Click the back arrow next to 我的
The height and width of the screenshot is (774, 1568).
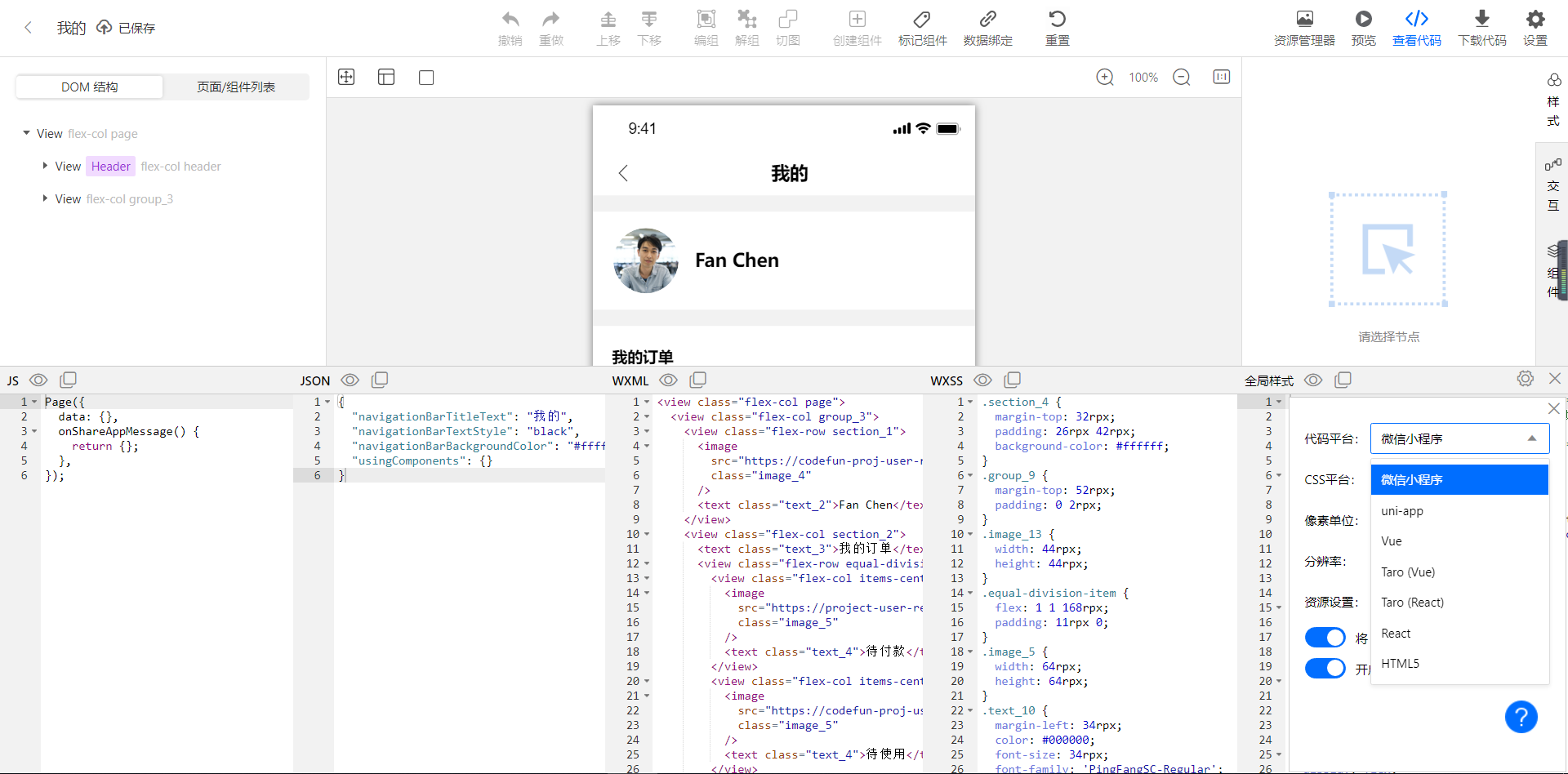point(29,27)
